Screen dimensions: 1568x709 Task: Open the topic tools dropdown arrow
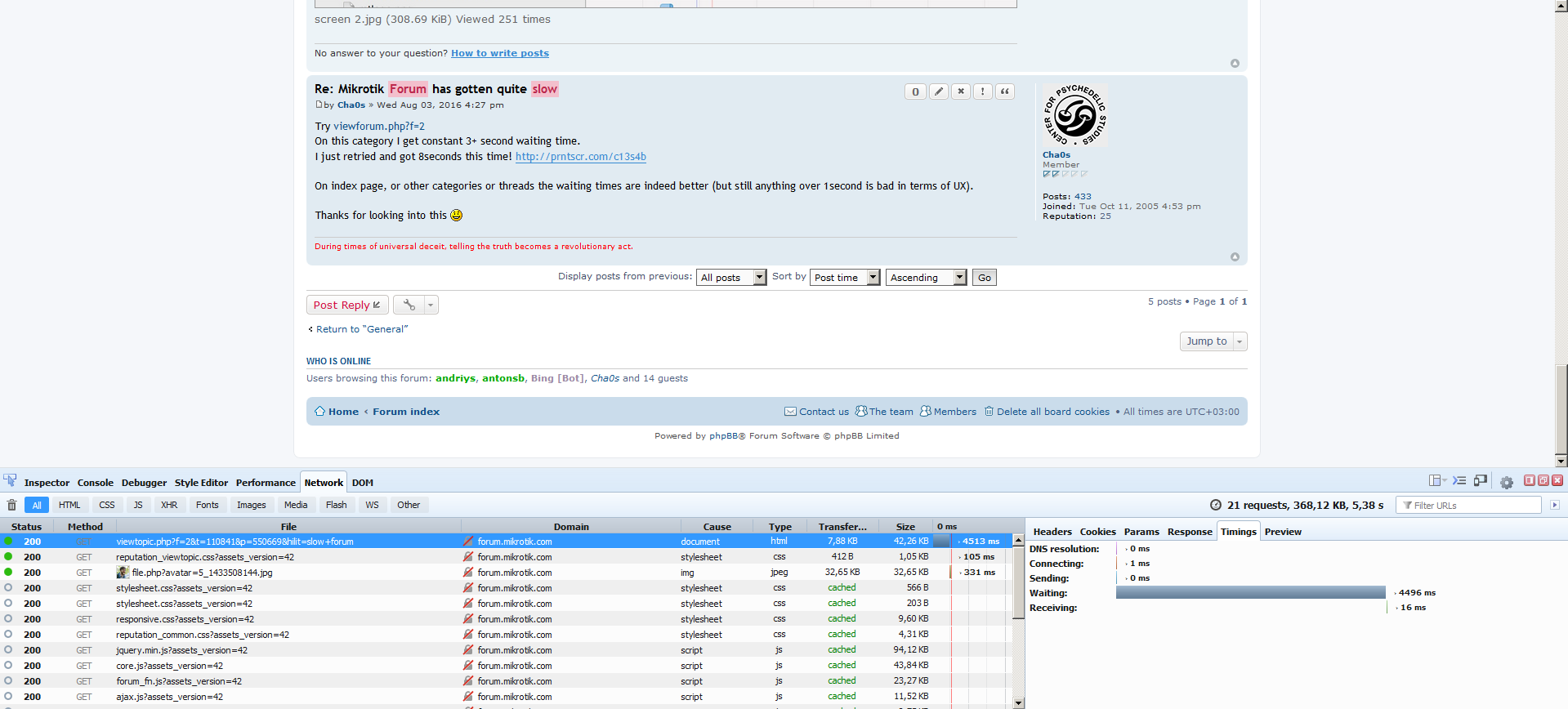click(x=431, y=305)
